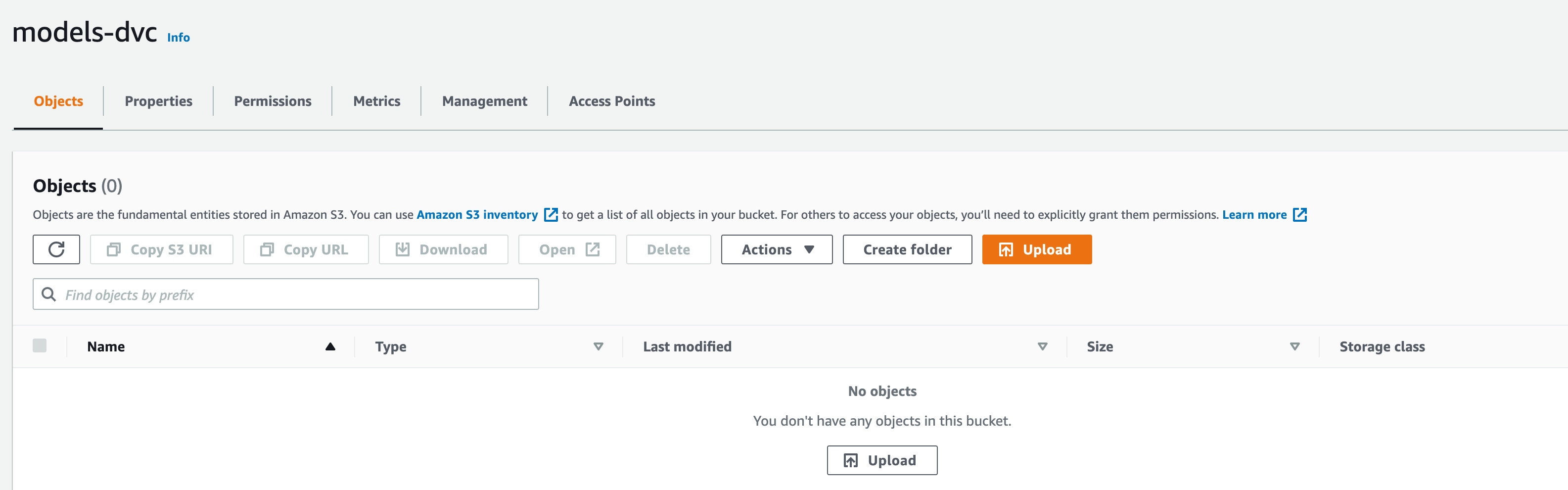Select the Access Points tab
Image resolution: width=1568 pixels, height=490 pixels.
coord(612,101)
